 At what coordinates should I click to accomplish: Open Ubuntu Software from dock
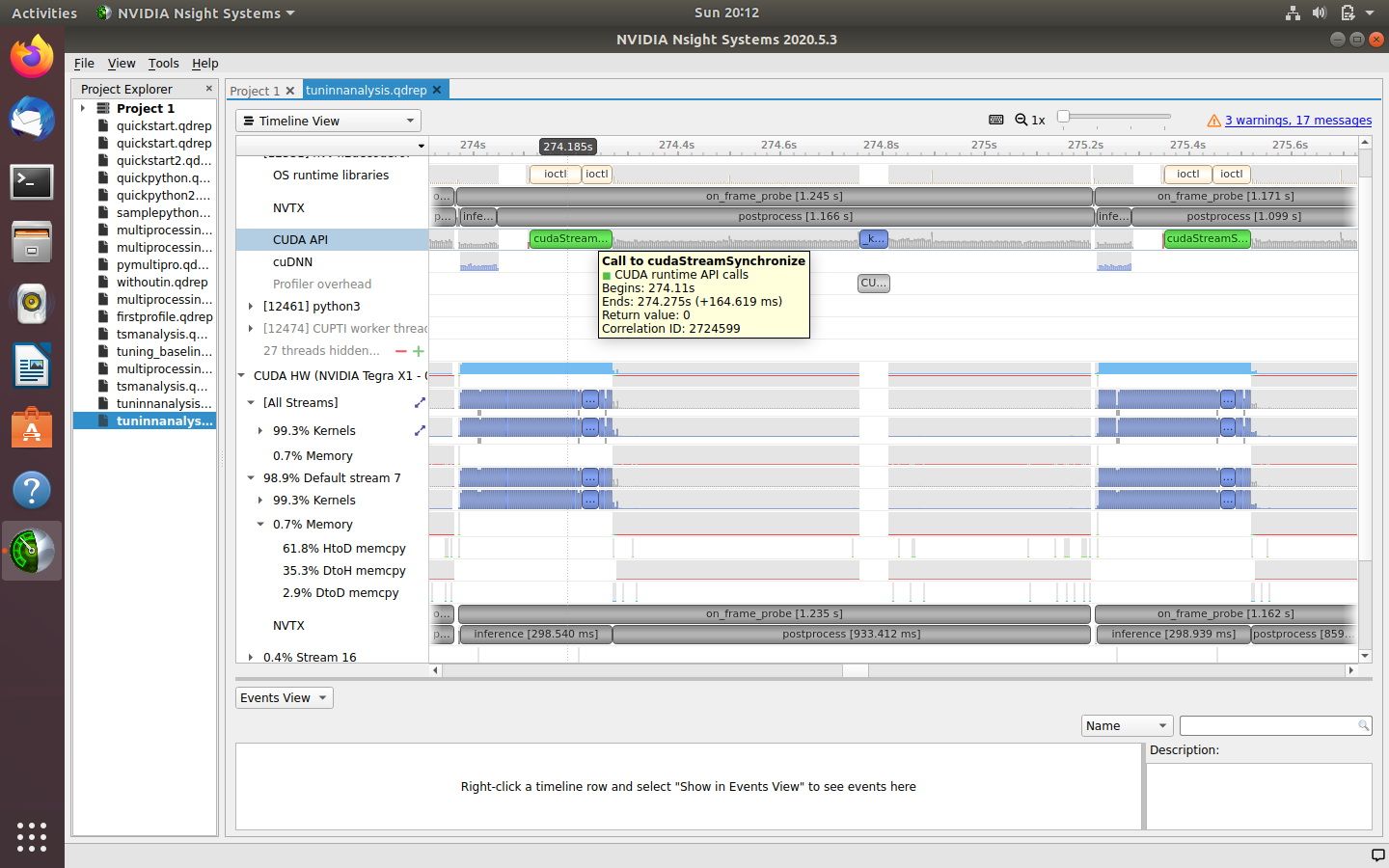32,428
